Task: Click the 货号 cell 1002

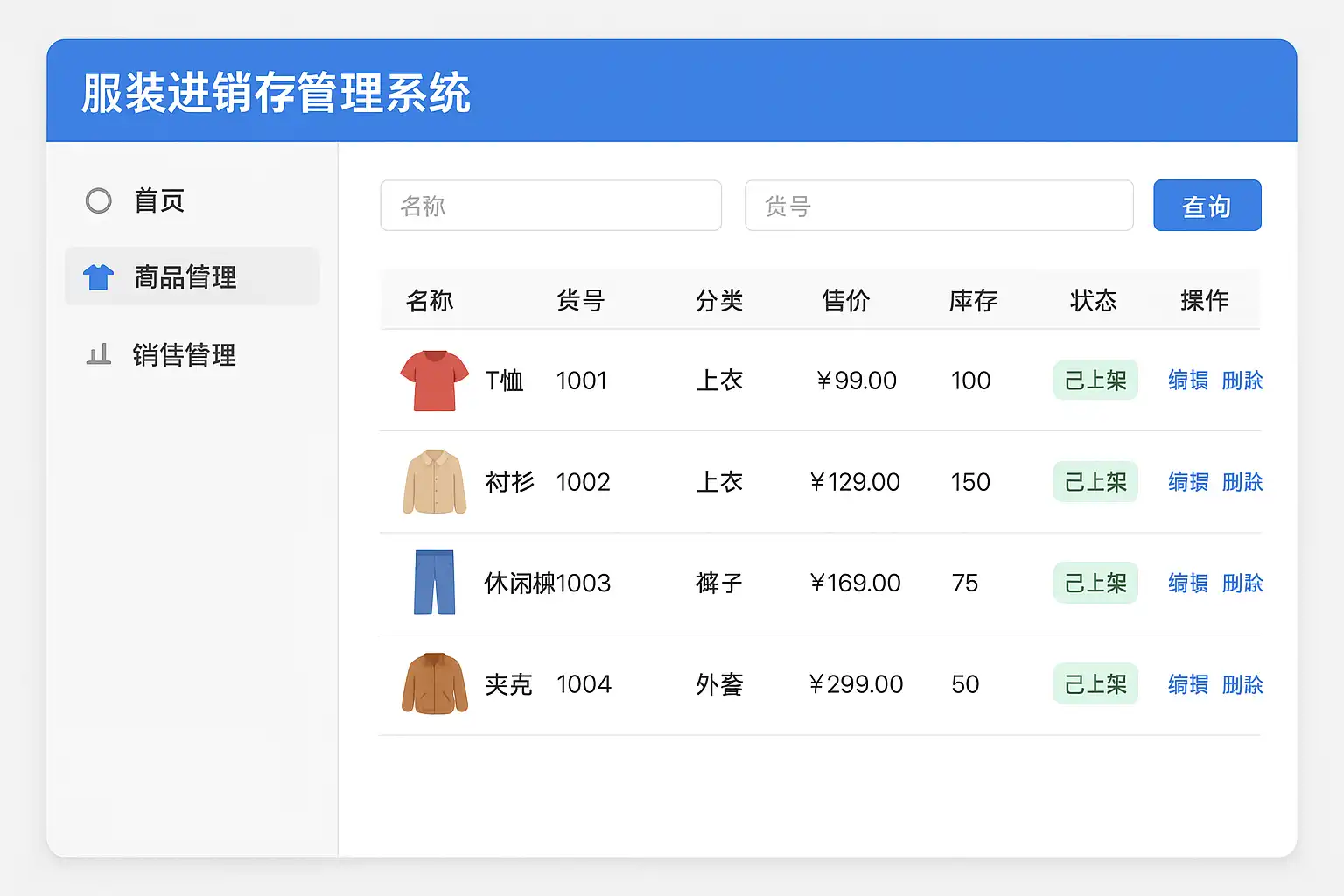Action: (584, 482)
